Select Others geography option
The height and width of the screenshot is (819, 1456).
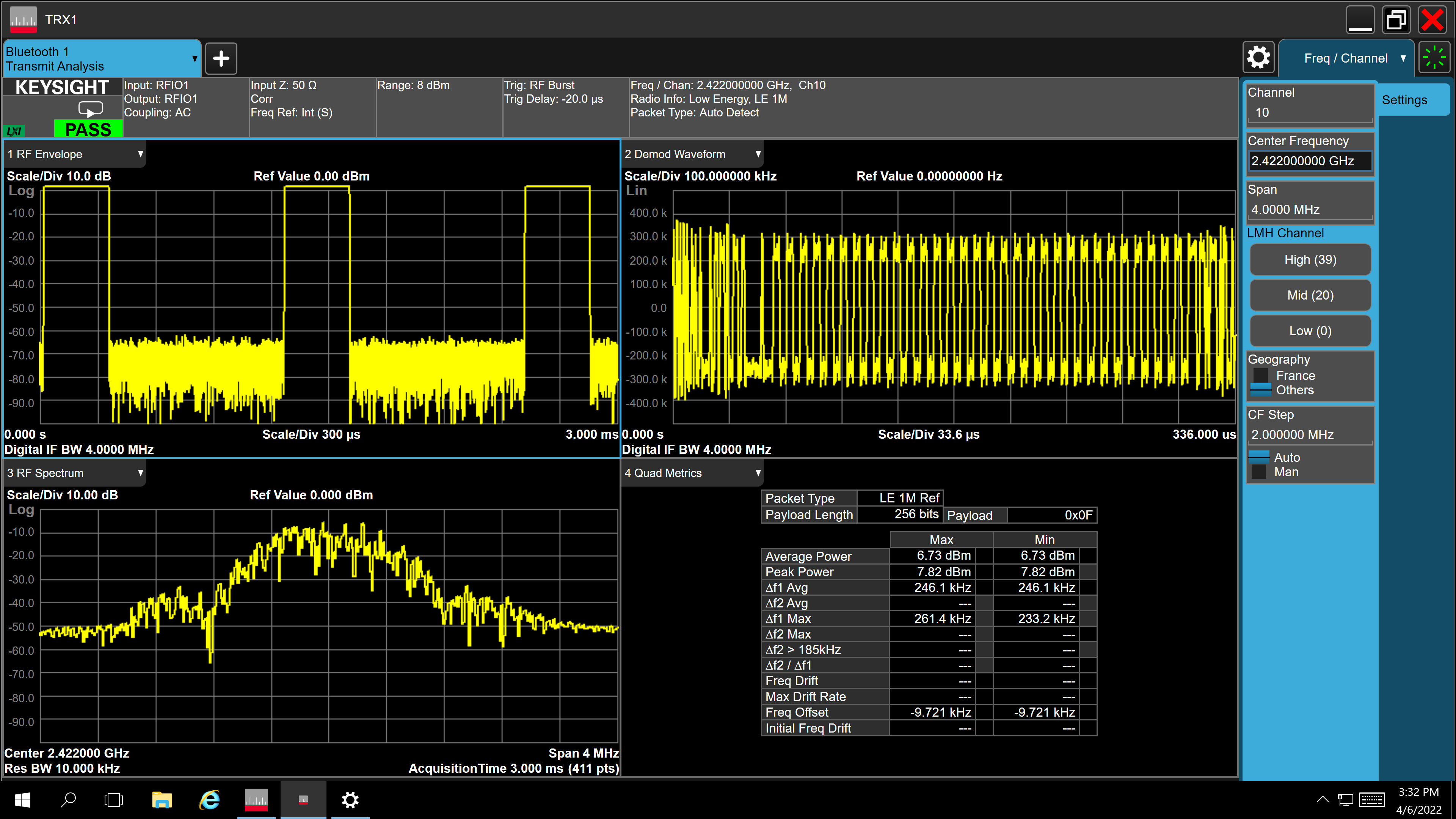[1259, 390]
